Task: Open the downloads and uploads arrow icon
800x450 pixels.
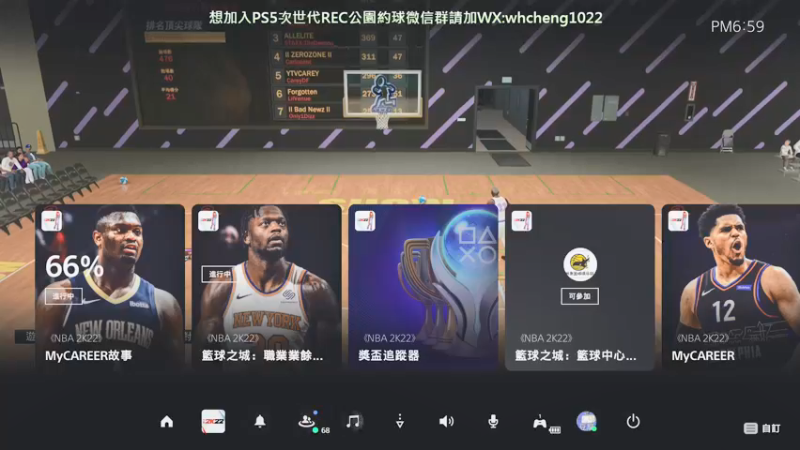Action: (400, 421)
